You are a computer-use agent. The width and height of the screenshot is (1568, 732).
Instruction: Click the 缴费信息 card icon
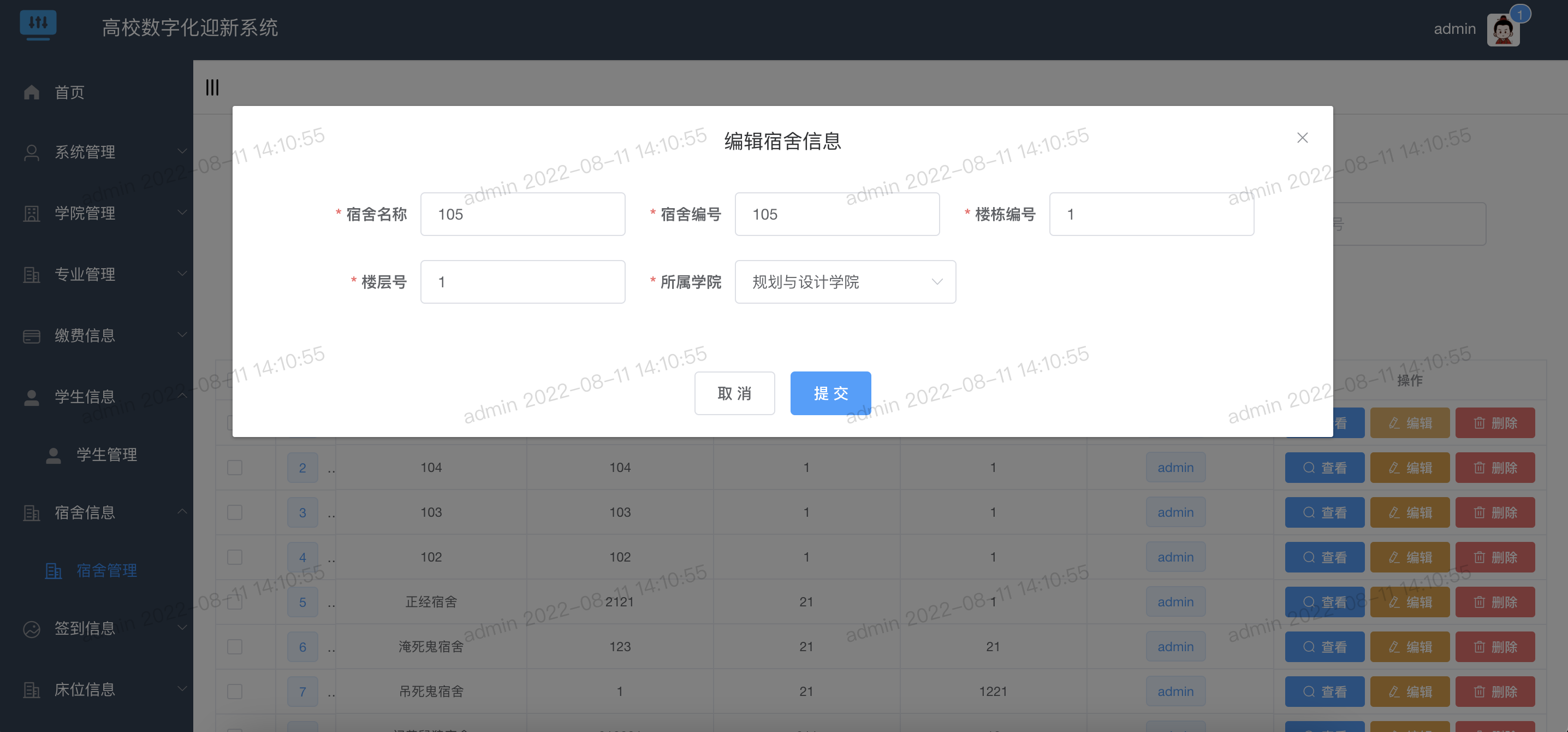pos(32,336)
